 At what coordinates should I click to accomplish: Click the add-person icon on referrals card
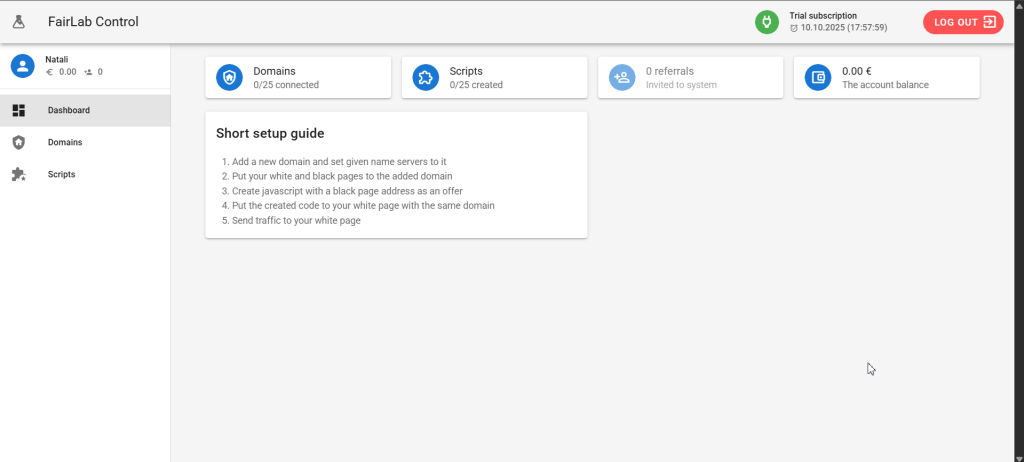click(622, 77)
